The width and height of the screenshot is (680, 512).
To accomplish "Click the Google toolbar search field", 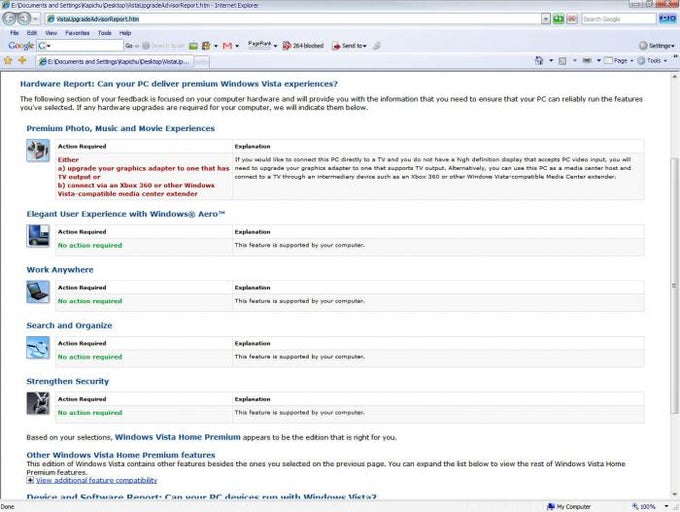I will click(x=80, y=46).
